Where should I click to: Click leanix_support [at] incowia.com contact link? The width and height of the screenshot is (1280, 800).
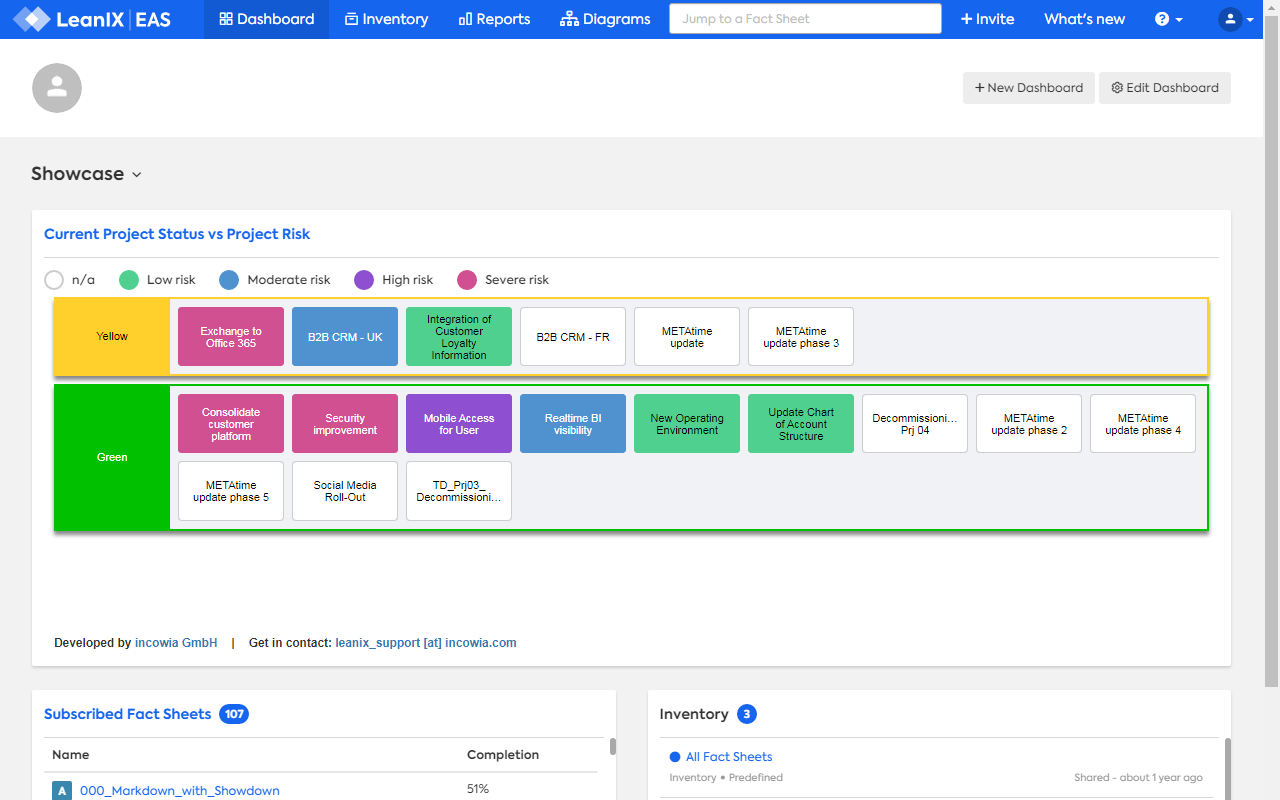pyautogui.click(x=426, y=643)
